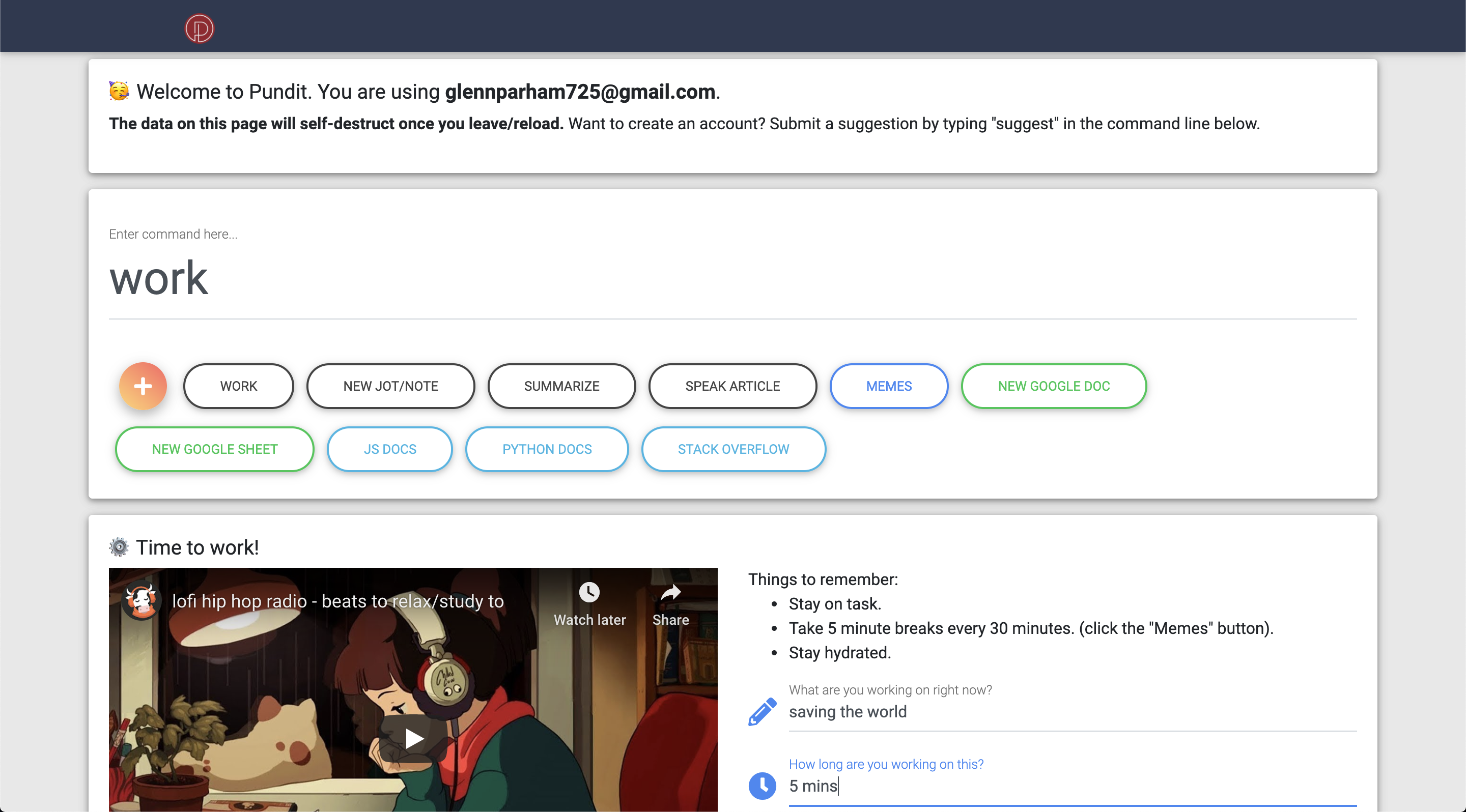
Task: Select the WORK command button
Action: 238,386
